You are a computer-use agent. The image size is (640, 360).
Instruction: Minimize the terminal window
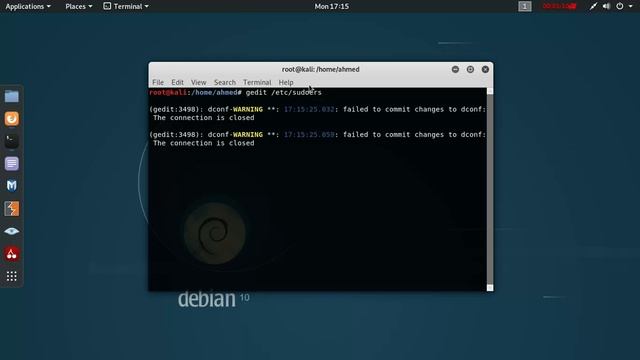[x=455, y=69]
